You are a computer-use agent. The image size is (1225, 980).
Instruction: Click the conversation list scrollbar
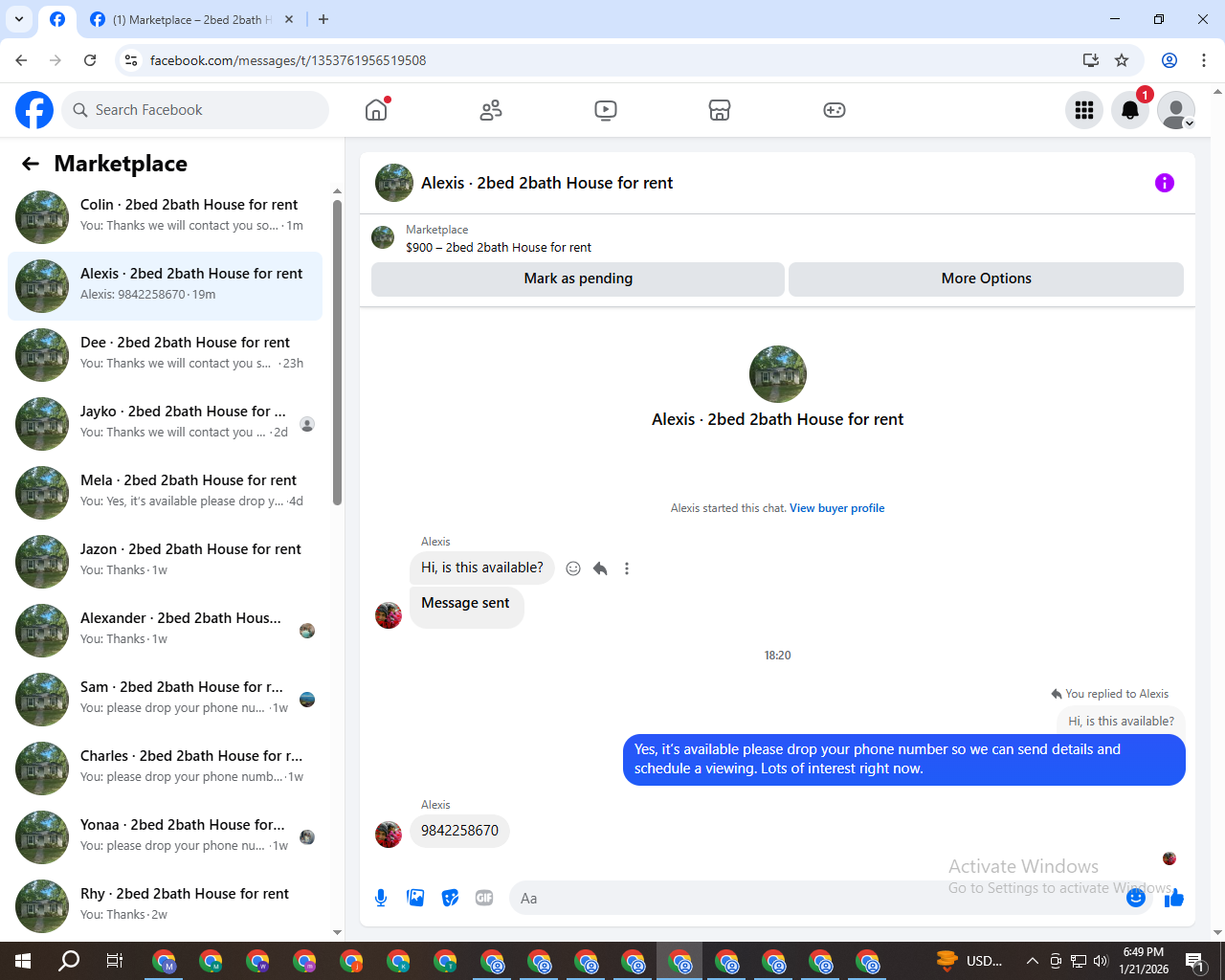coord(337,352)
